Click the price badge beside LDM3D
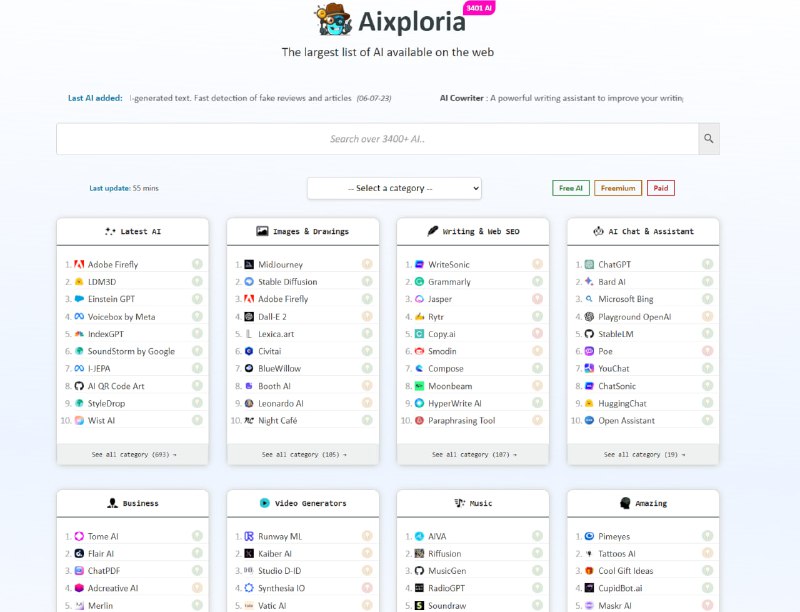 tap(197, 281)
